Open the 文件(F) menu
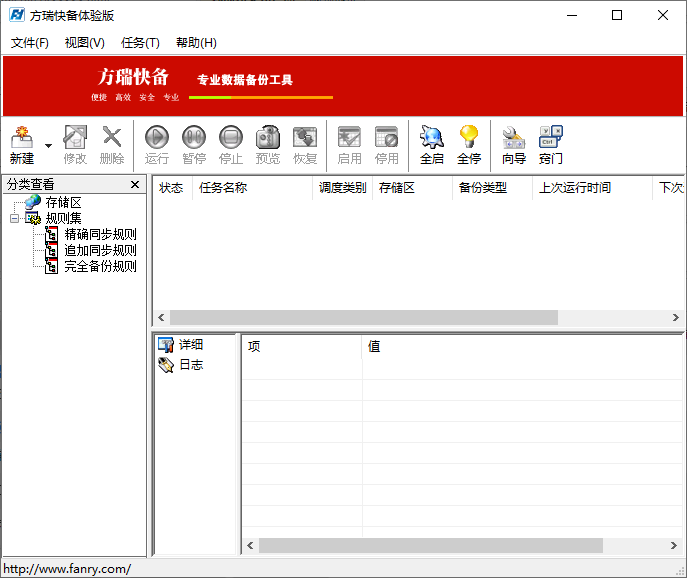Viewport: 687px width, 578px height. [x=30, y=43]
